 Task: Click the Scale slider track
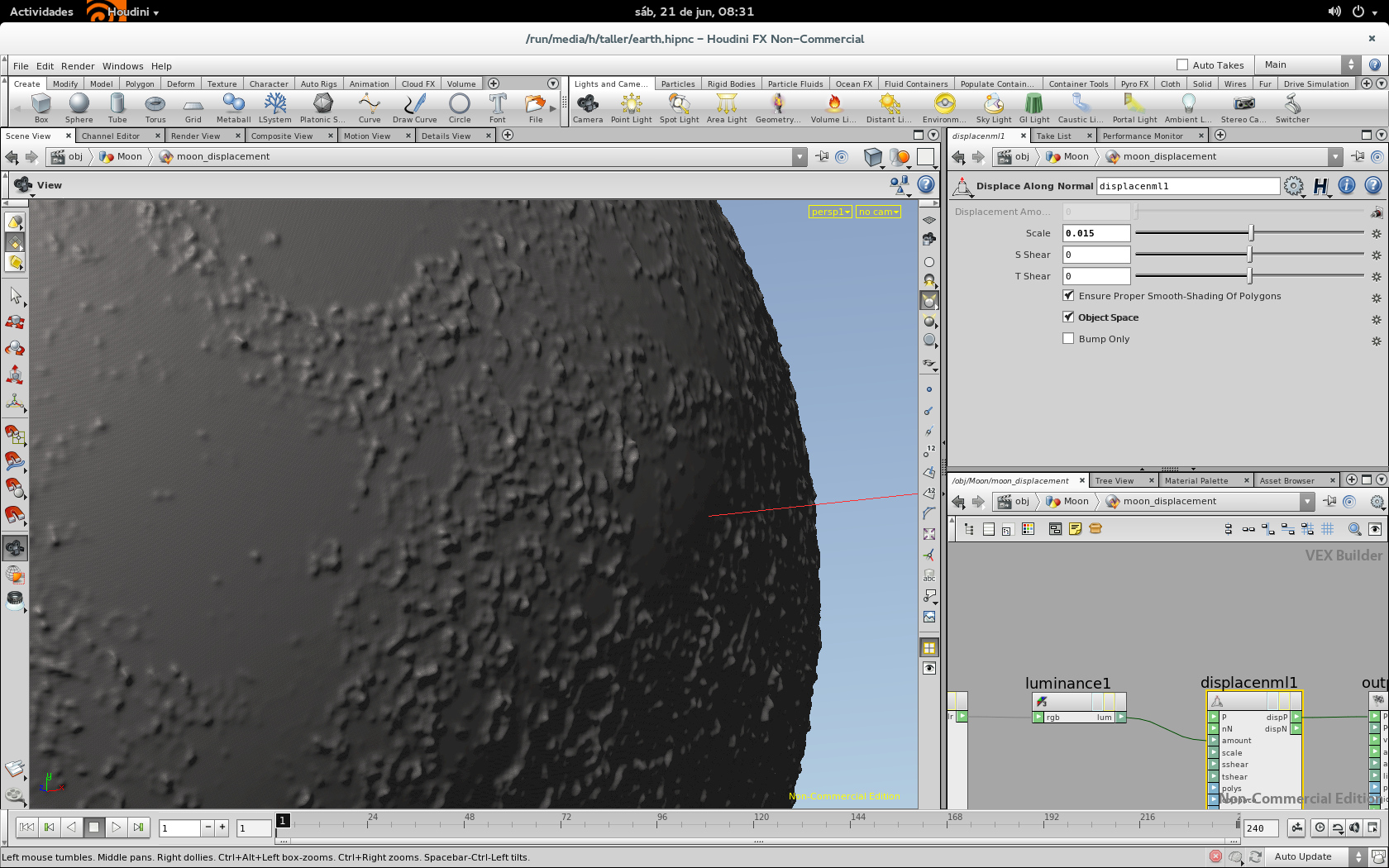pos(1191,233)
